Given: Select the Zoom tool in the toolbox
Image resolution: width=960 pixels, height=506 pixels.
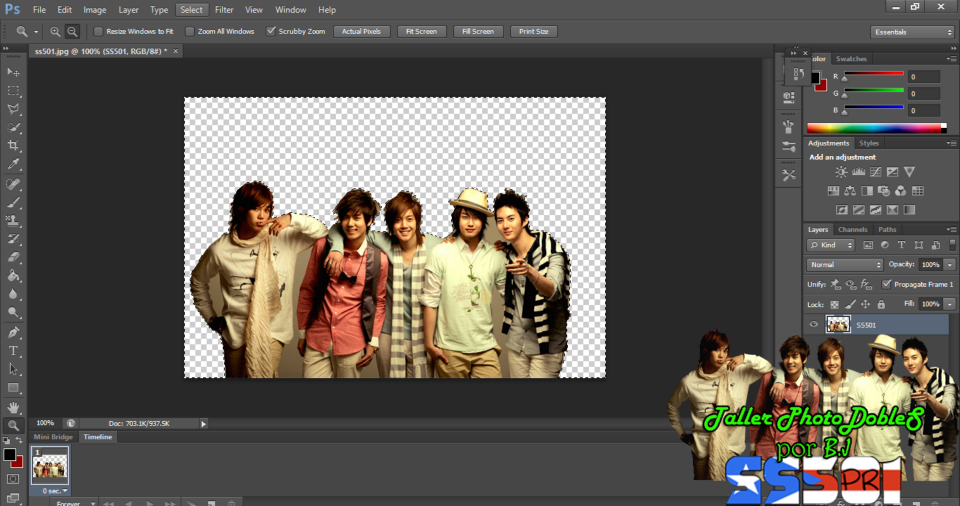Looking at the screenshot, I should (x=13, y=425).
